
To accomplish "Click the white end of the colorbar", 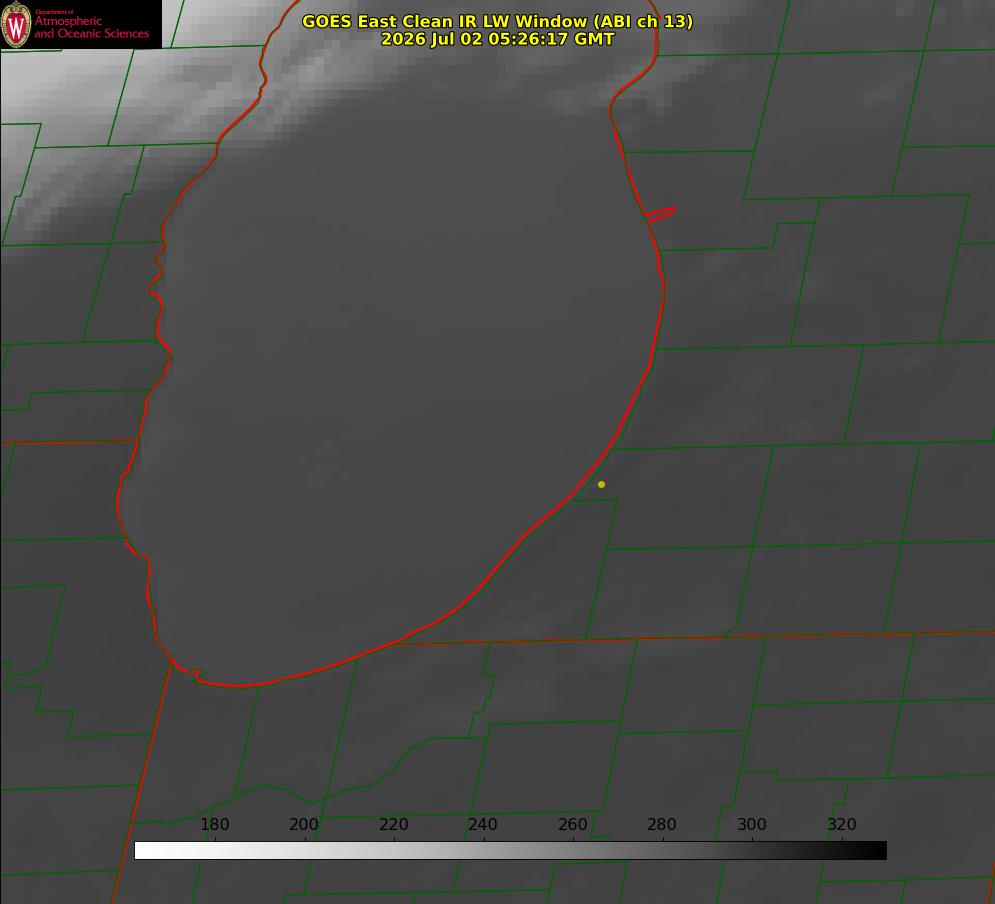I will tap(146, 851).
